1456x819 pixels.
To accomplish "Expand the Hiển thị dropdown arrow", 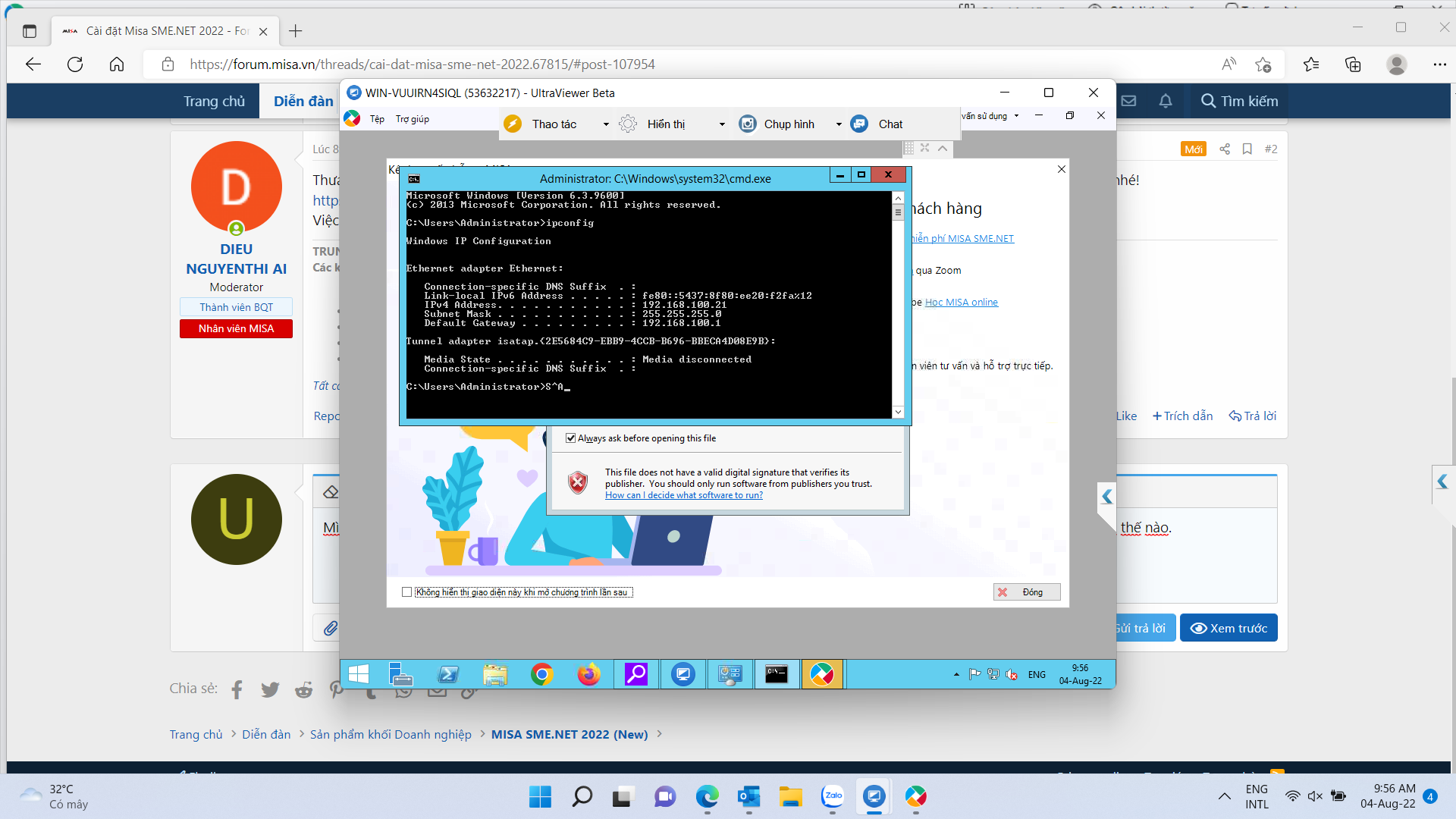I will click(x=722, y=124).
